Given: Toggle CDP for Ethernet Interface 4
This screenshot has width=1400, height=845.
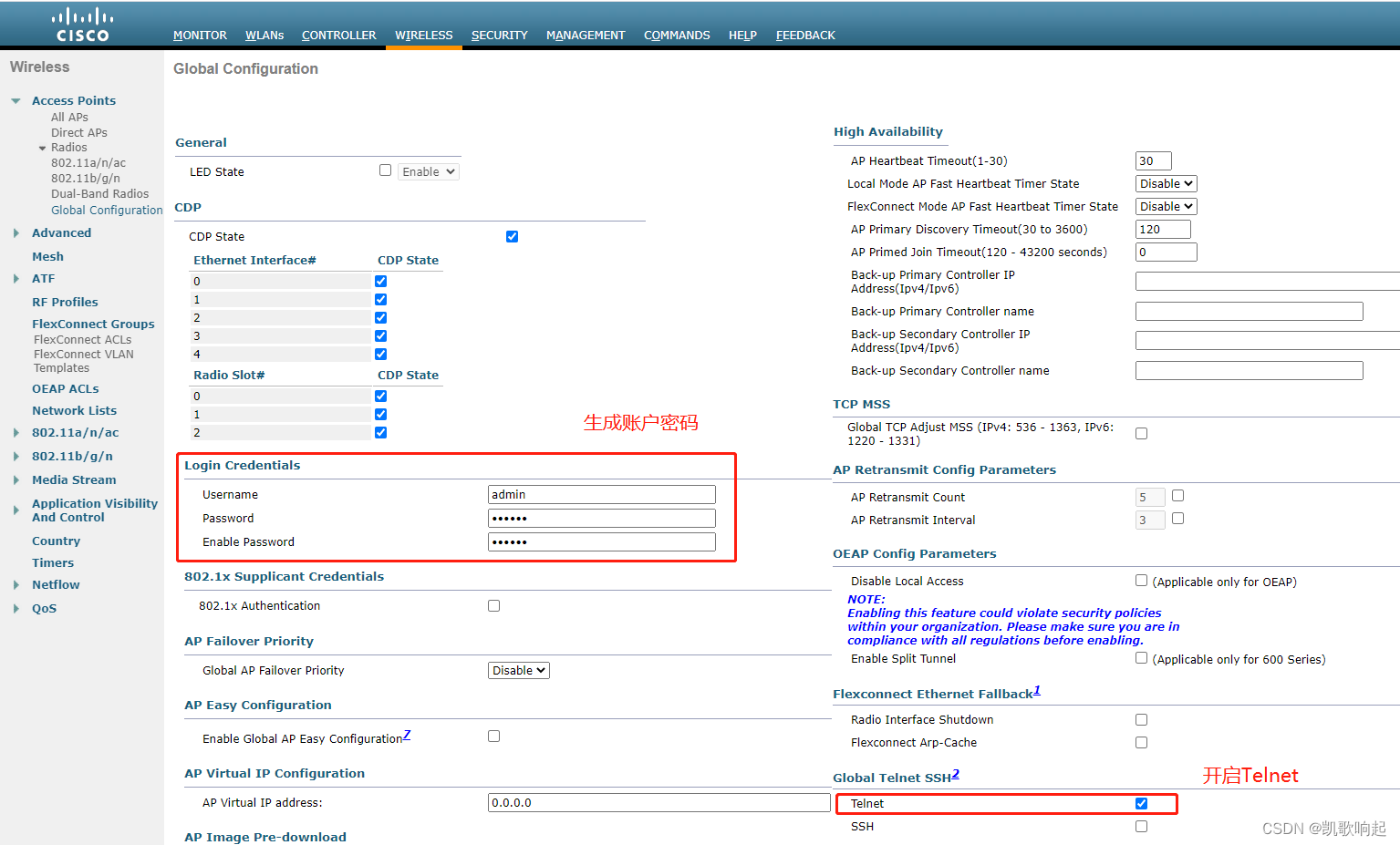Looking at the screenshot, I should point(380,355).
